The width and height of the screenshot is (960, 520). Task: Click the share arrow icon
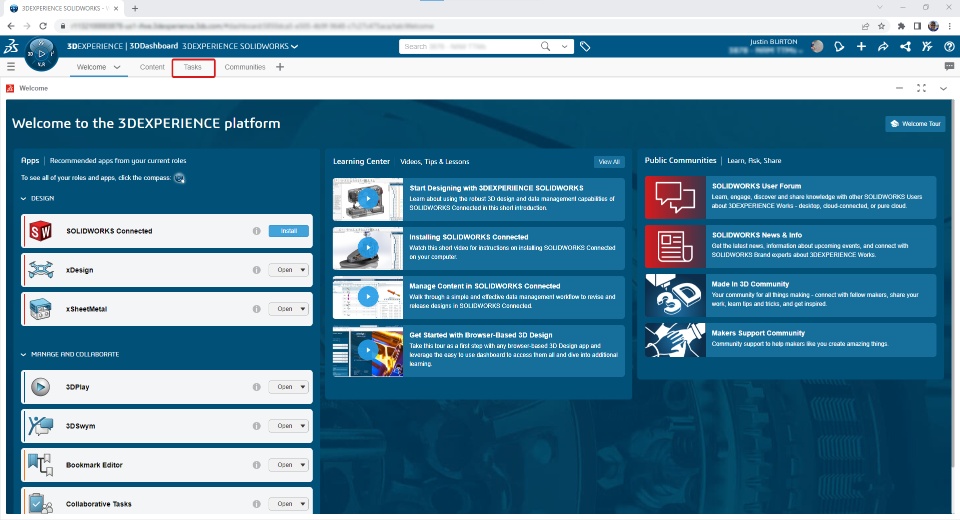tap(883, 47)
